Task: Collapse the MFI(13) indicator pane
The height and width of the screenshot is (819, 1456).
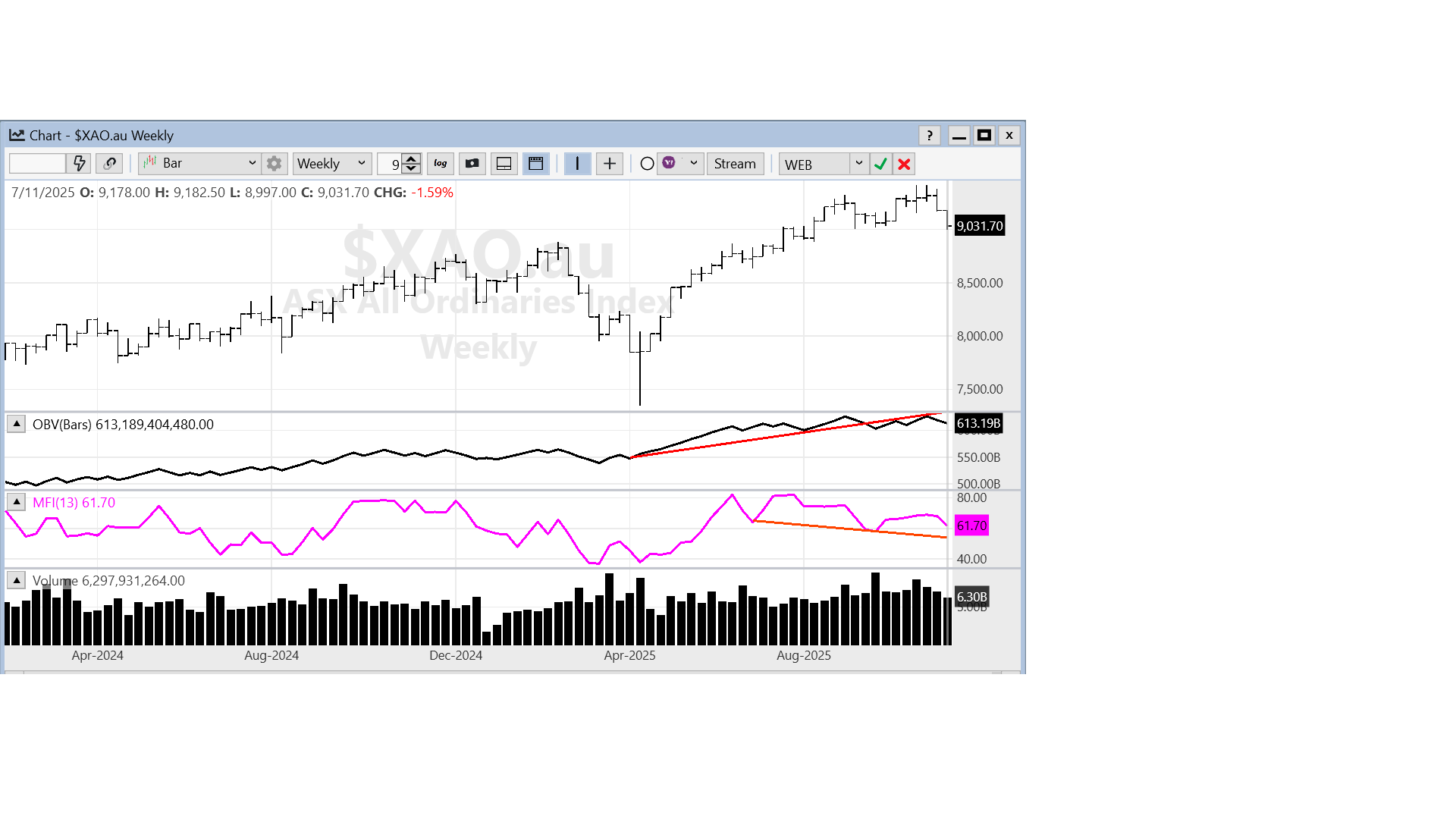Action: click(17, 502)
